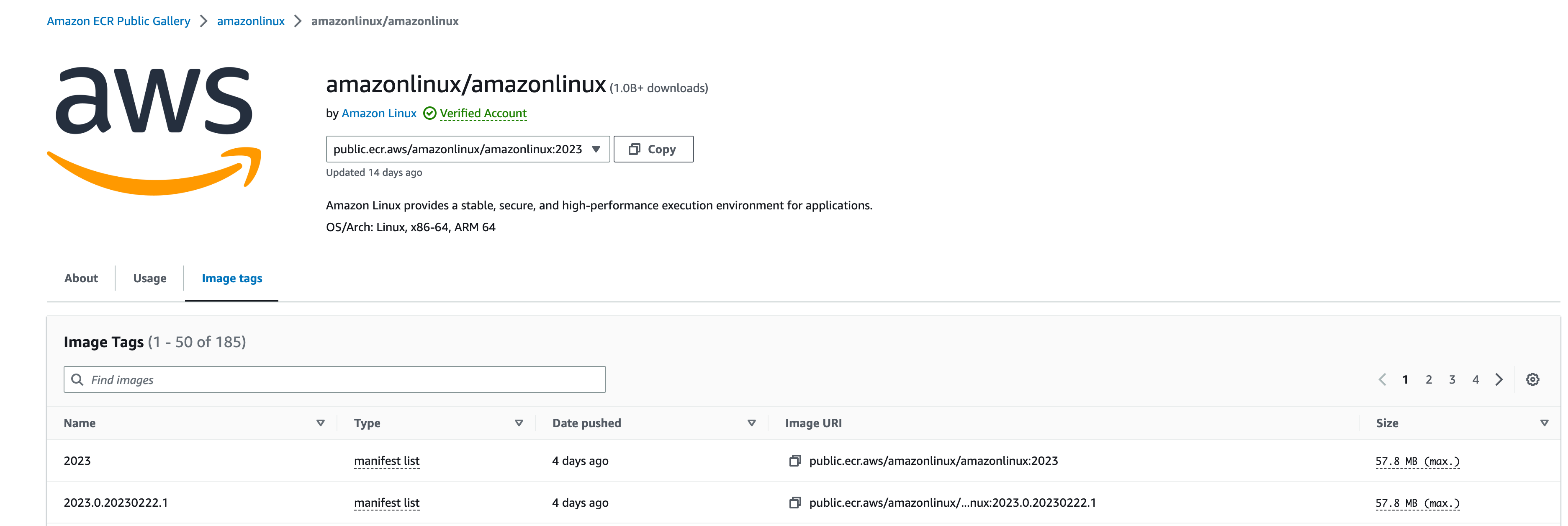Viewport: 1568px width, 526px height.
Task: Click the 2023 tag name cell
Action: [77, 461]
